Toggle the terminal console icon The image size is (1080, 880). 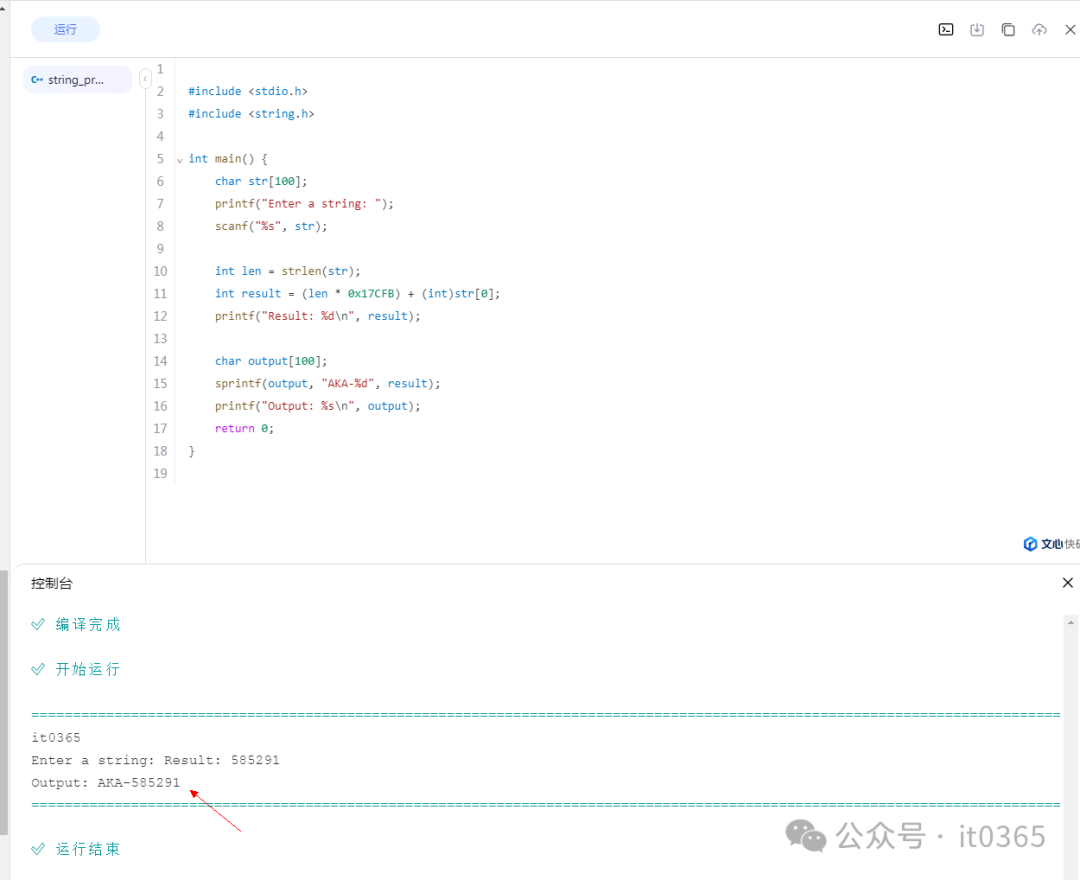(x=945, y=30)
